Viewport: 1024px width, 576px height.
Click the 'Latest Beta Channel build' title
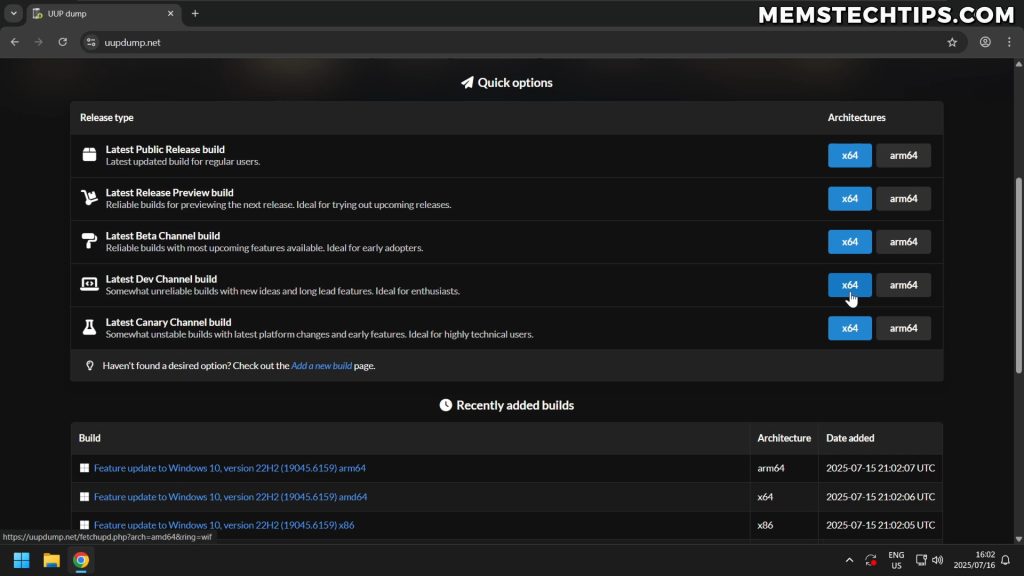(163, 236)
